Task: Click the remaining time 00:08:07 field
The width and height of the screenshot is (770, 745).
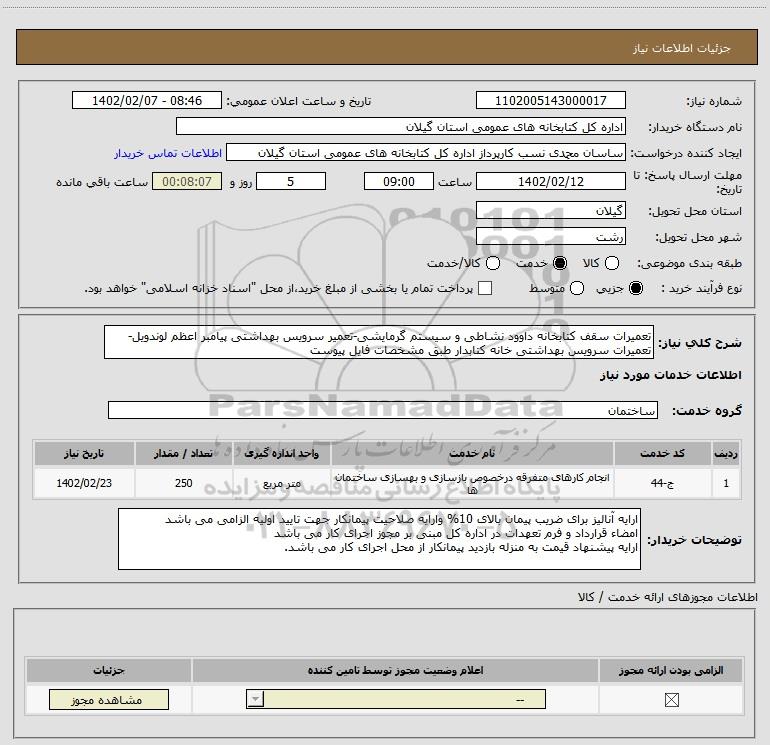Action: [x=187, y=182]
